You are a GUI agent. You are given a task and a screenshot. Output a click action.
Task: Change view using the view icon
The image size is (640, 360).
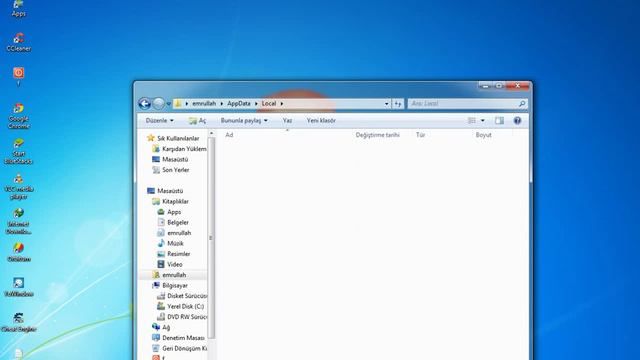tap(472, 120)
